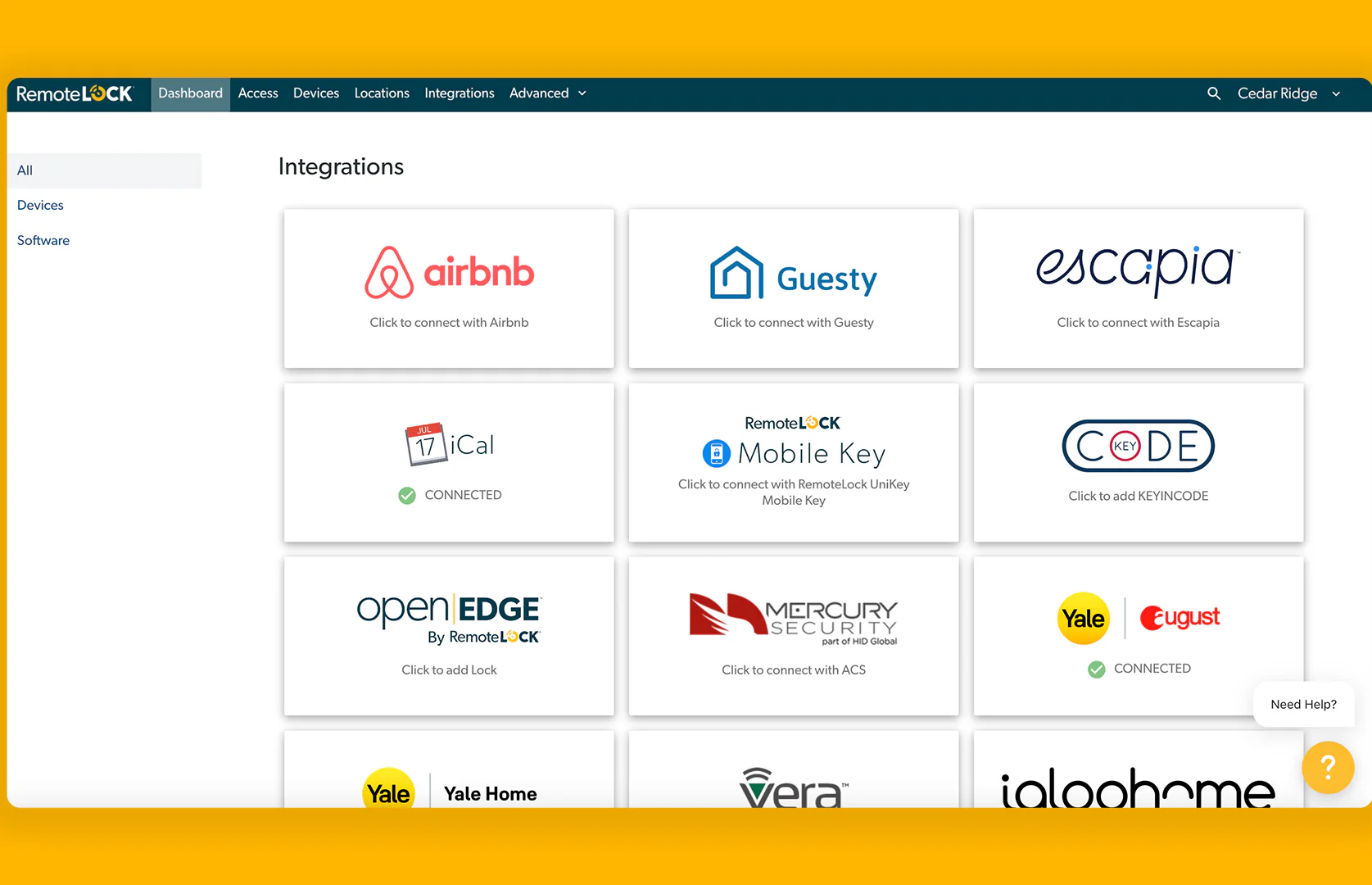Click the KEY CODE logo
Screen dimensions: 1372x885
point(1138,446)
